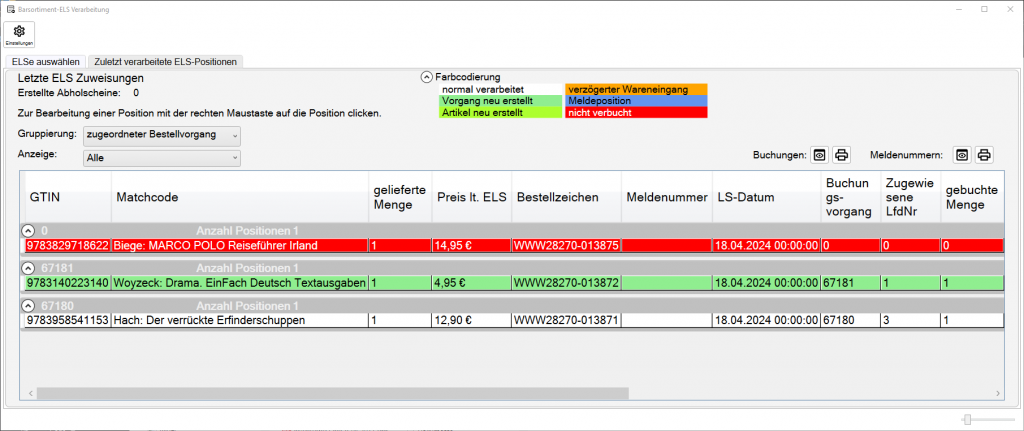
Task: Click the application icon in title bar
Action: 9,8
